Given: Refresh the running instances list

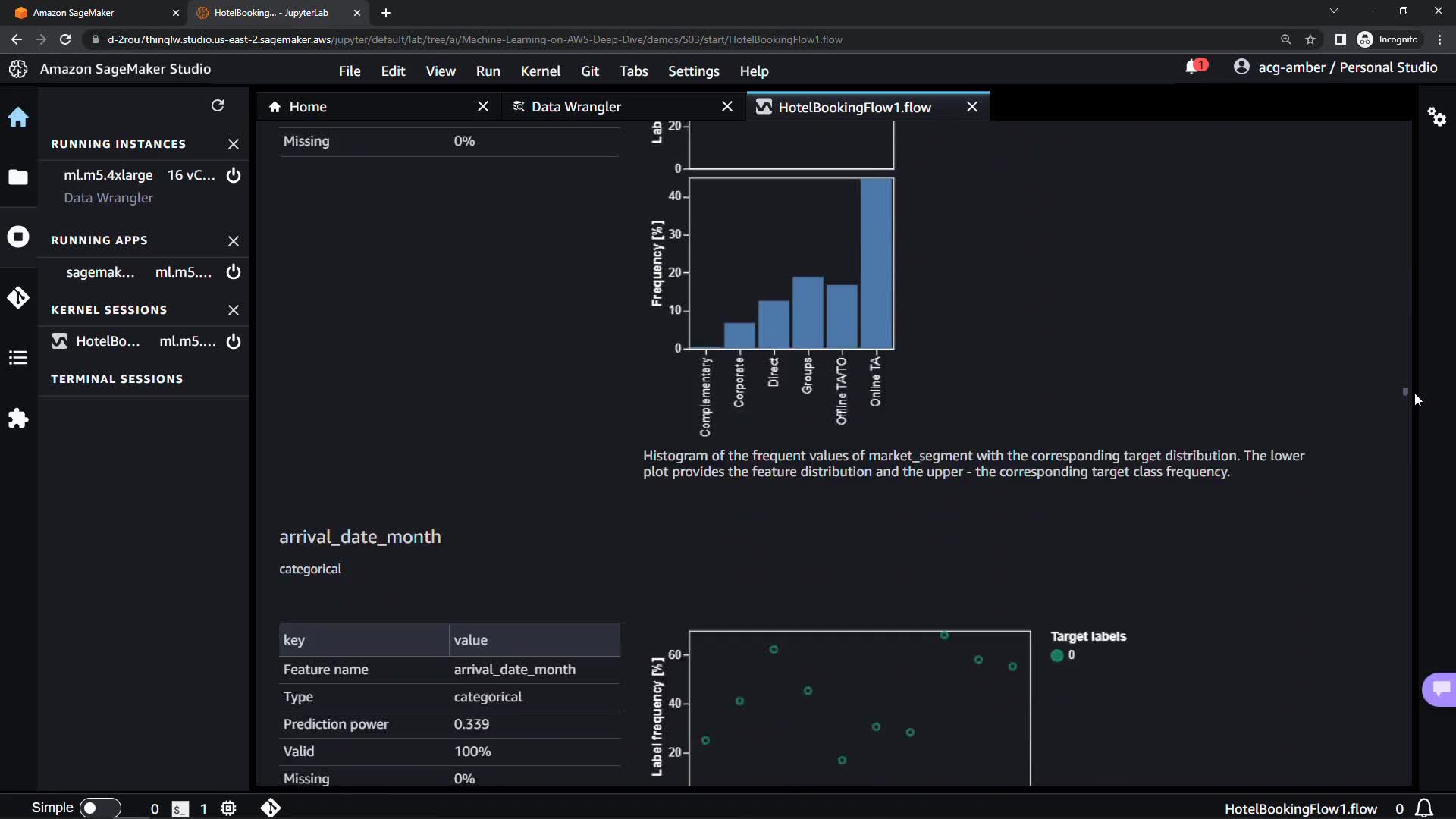Looking at the screenshot, I should pos(218,105).
